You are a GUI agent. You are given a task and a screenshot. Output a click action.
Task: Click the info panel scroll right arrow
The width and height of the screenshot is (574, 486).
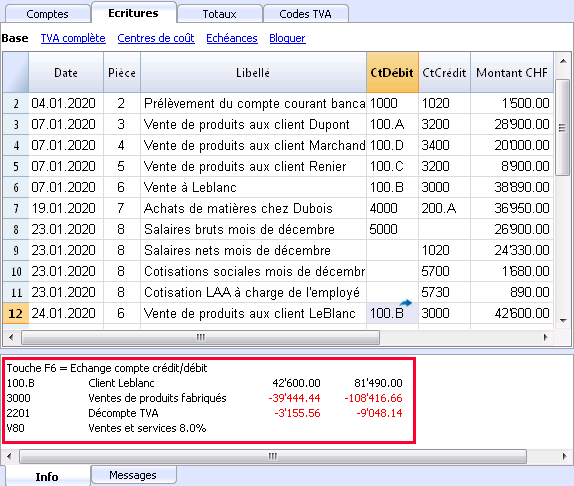[564, 456]
